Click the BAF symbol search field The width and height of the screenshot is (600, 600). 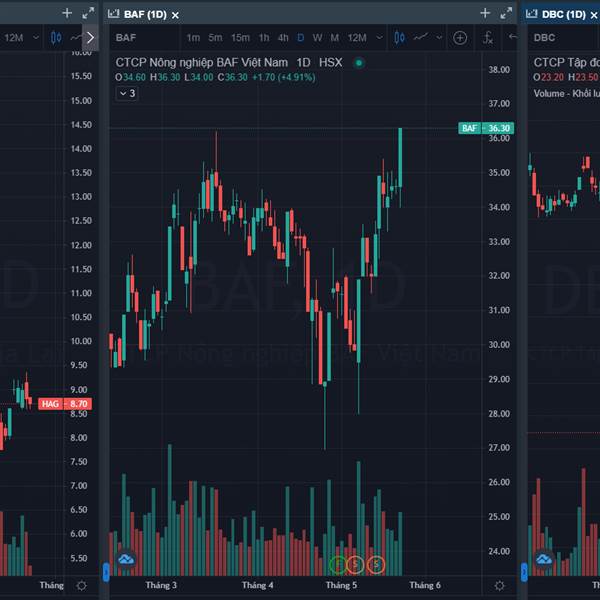tap(140, 38)
